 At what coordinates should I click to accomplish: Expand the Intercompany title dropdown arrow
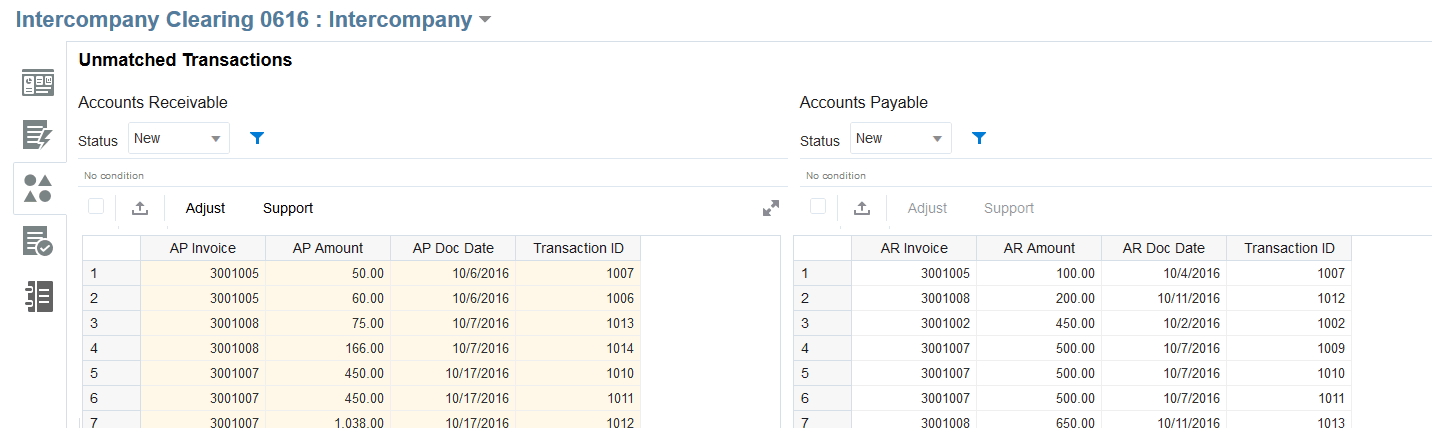[x=485, y=20]
